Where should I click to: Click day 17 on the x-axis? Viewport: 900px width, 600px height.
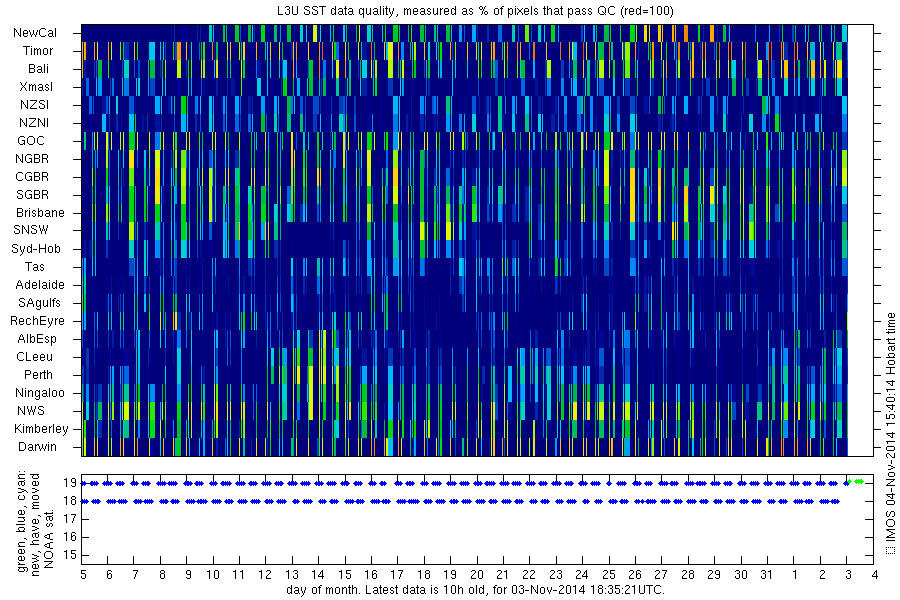[397, 574]
